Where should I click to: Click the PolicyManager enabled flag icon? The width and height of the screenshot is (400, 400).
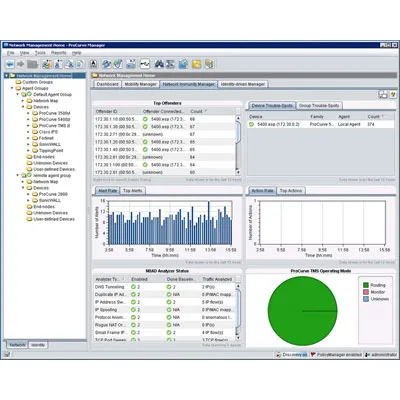313,355
